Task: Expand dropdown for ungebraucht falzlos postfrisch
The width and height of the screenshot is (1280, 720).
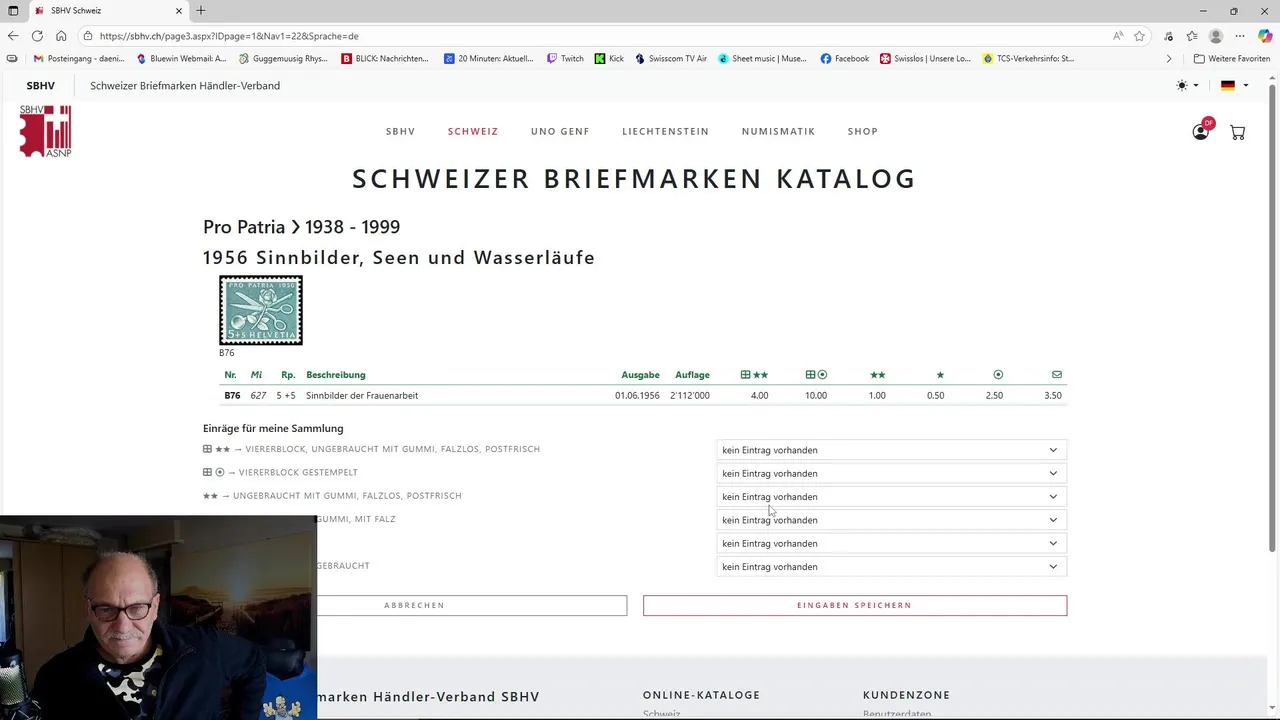Action: [x=892, y=497]
